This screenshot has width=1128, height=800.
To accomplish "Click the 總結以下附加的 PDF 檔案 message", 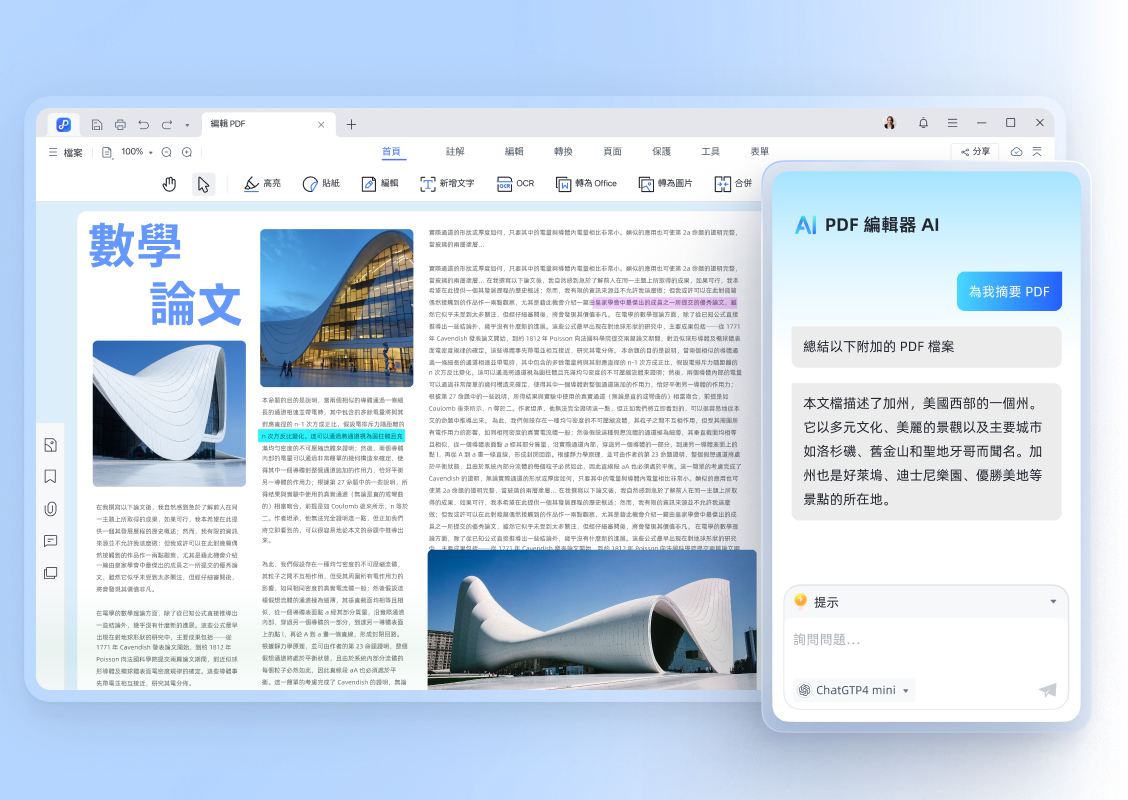I will 927,347.
